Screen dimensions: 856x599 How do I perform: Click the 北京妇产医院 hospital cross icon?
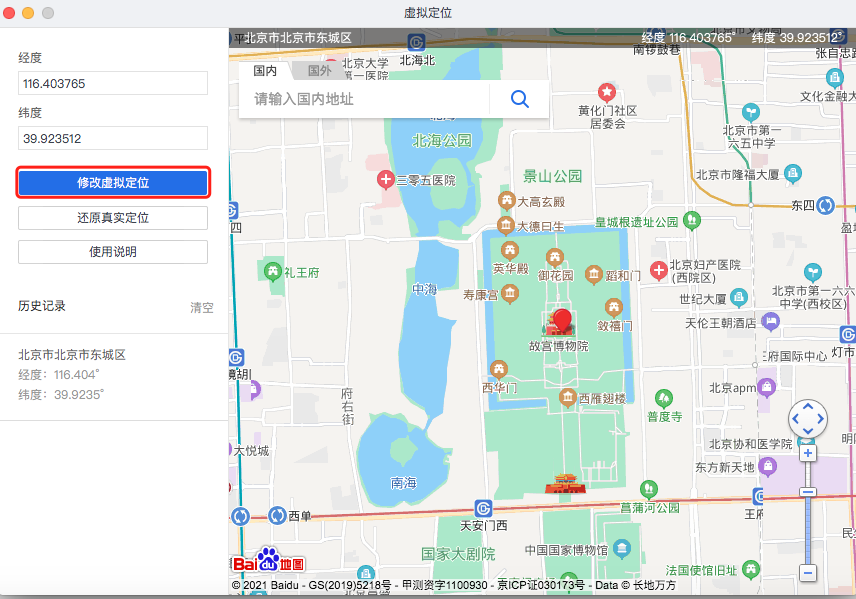tap(658, 270)
